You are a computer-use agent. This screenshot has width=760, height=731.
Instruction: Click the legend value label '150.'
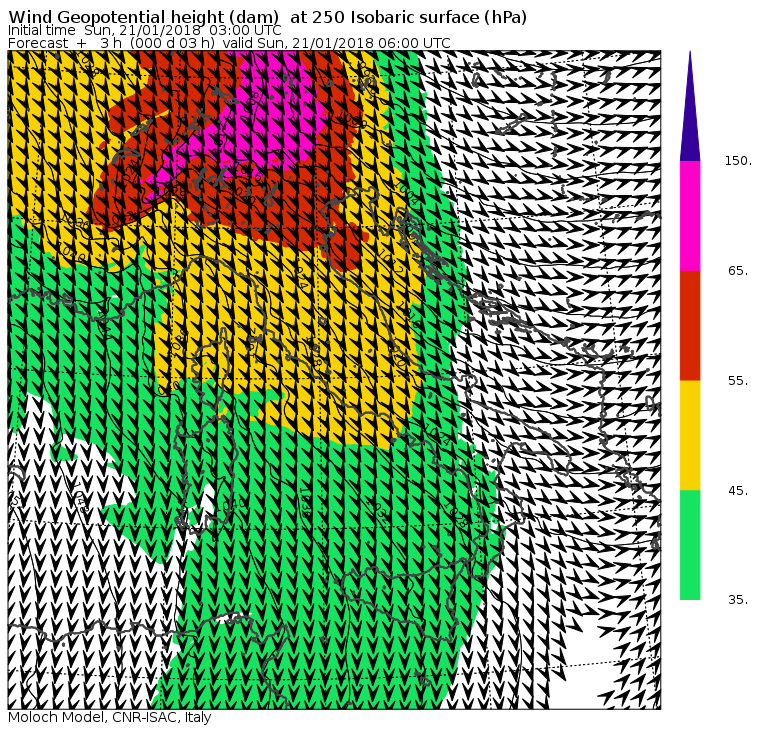738,161
